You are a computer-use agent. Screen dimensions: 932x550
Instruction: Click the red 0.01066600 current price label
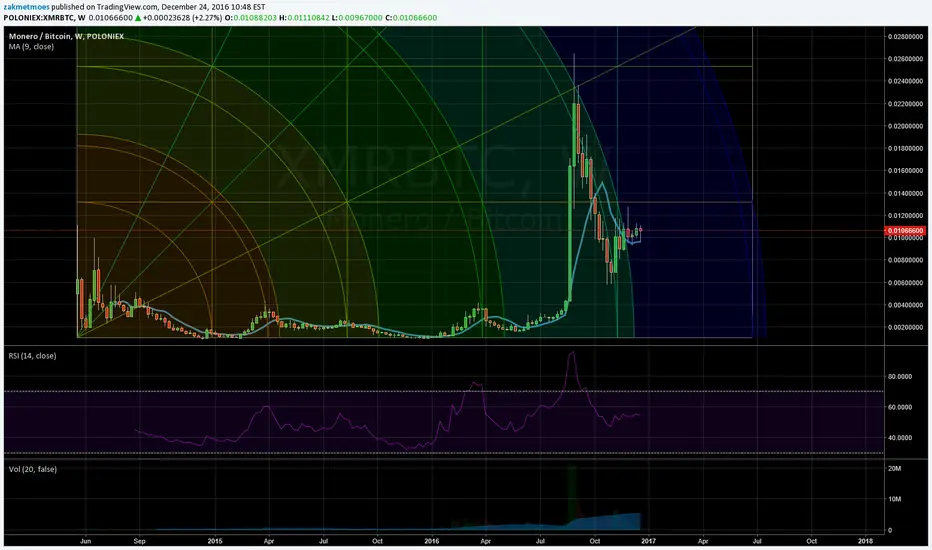906,231
